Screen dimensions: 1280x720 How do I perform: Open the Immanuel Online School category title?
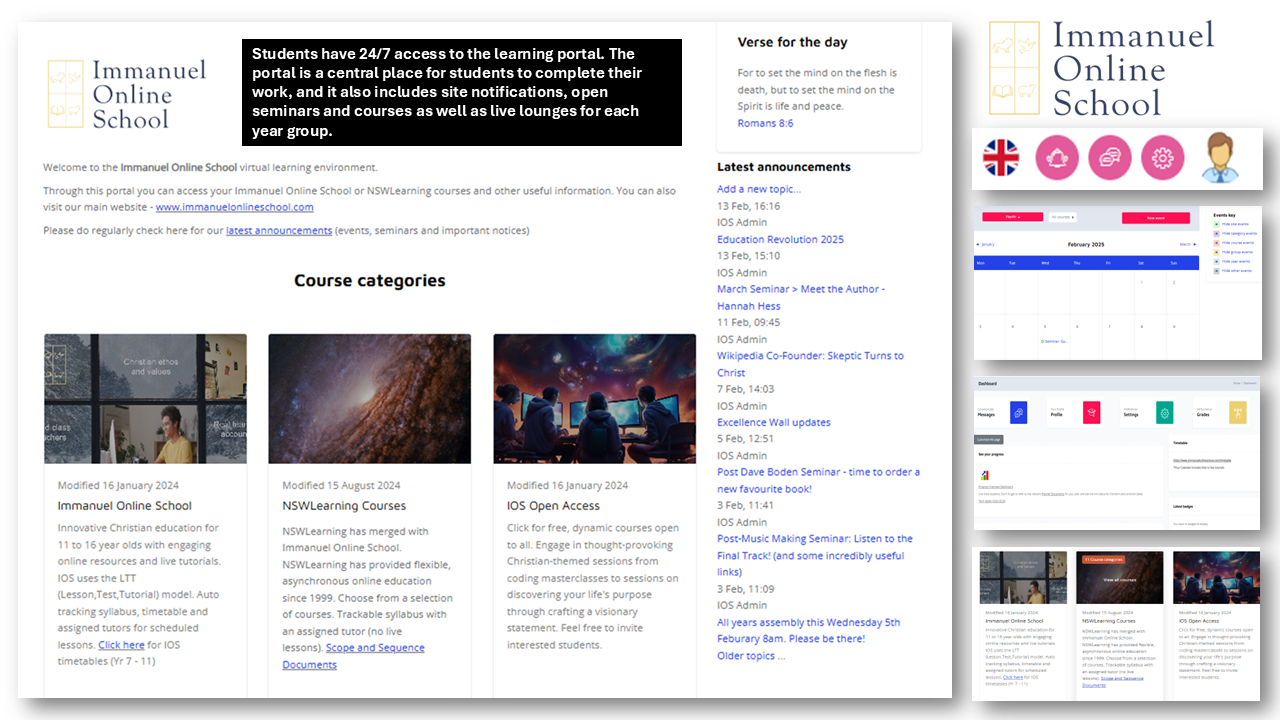(125, 506)
